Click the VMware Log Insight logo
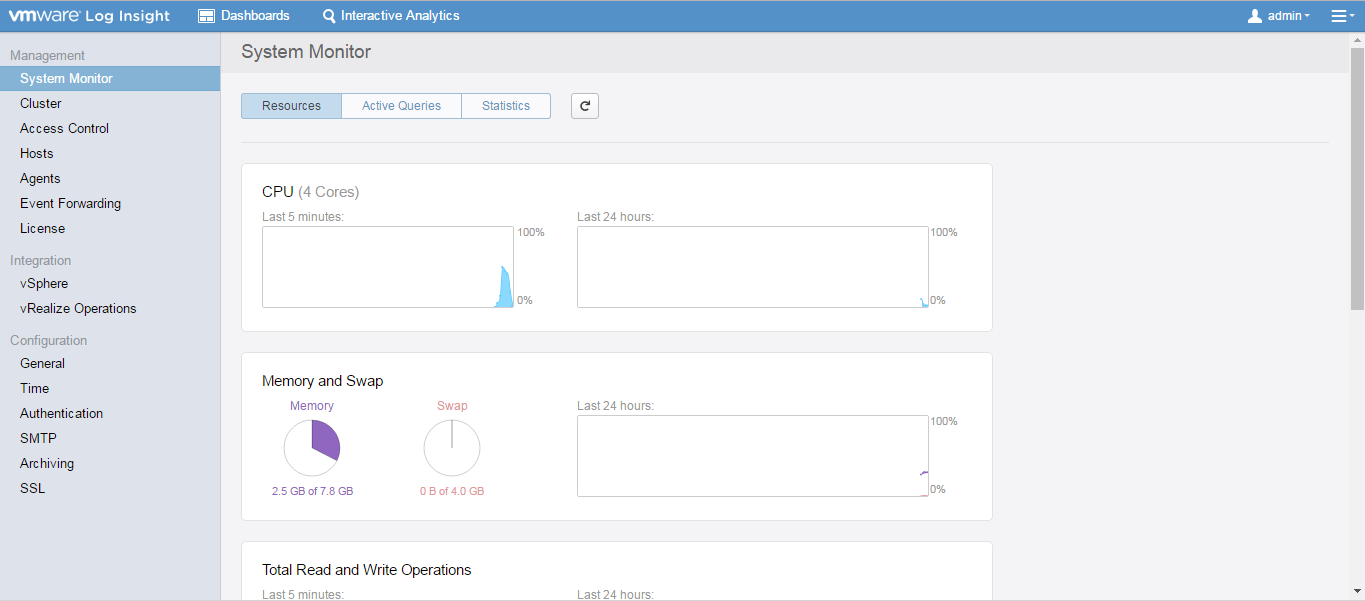Image resolution: width=1365 pixels, height=601 pixels. (x=89, y=15)
